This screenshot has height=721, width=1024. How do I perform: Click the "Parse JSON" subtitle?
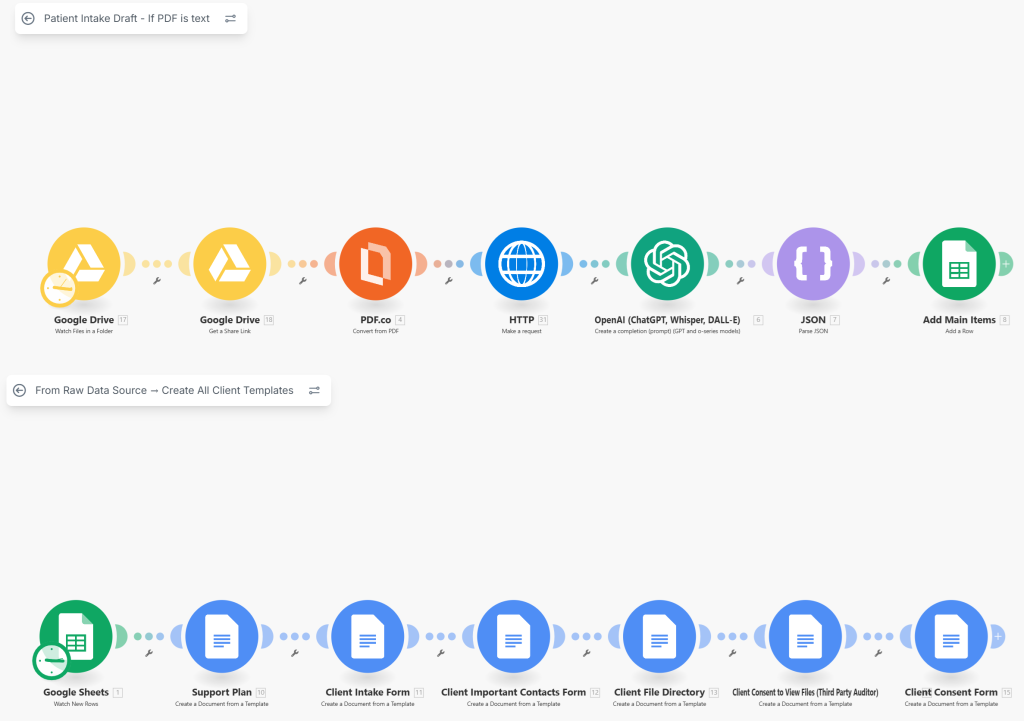(x=813, y=331)
